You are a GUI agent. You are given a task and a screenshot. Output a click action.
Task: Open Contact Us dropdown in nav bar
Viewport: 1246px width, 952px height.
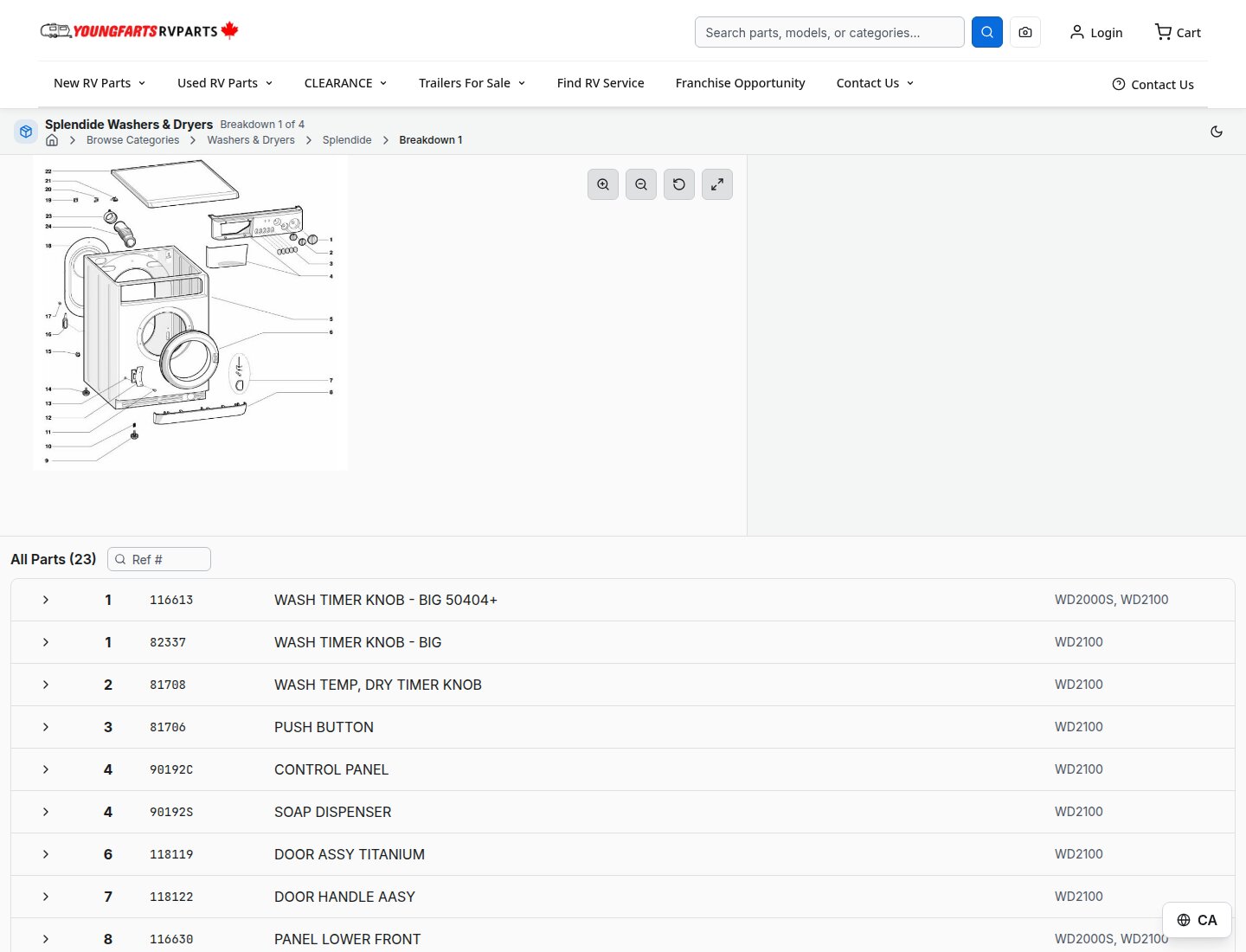(876, 83)
